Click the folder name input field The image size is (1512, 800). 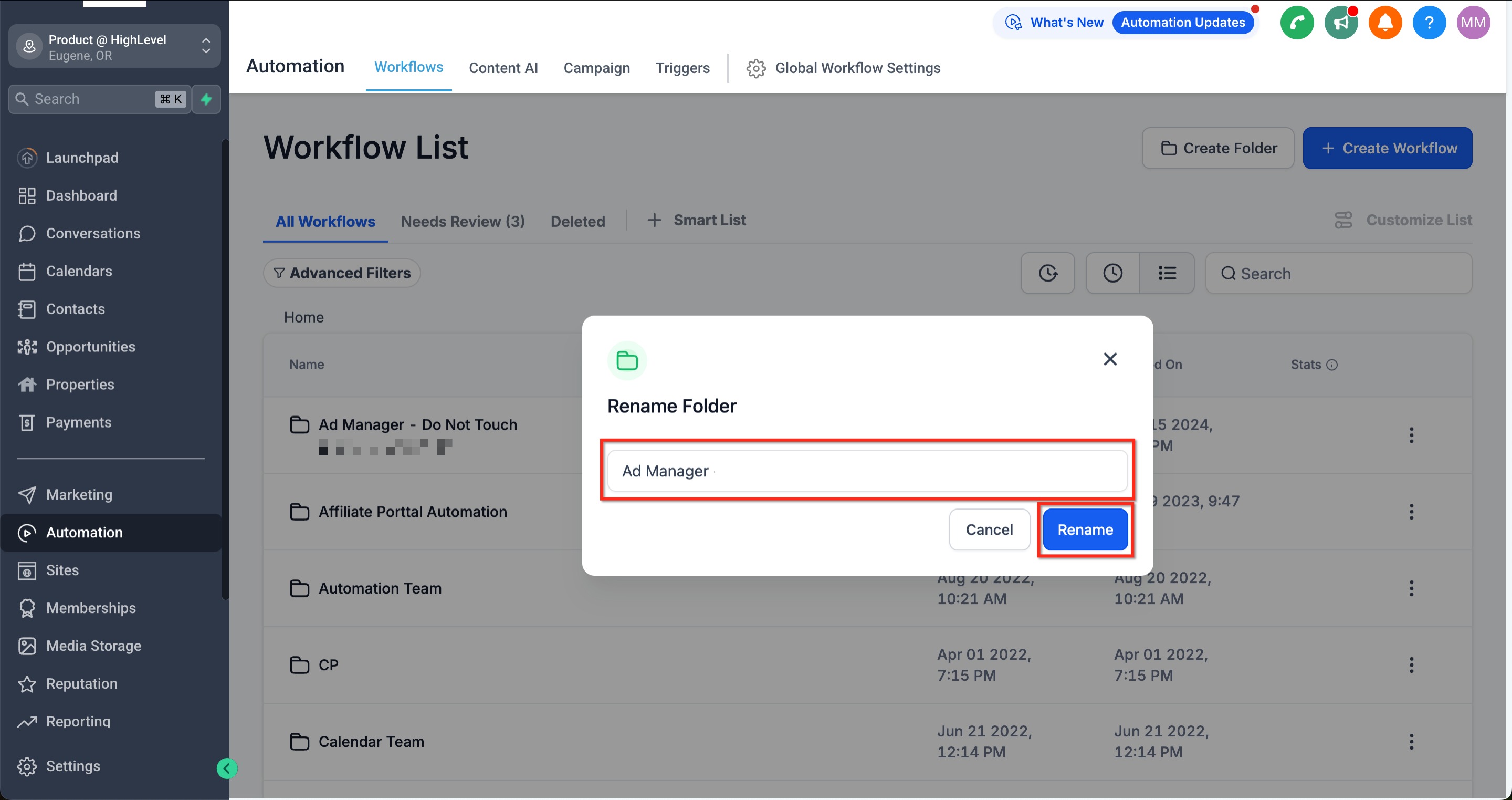click(867, 471)
